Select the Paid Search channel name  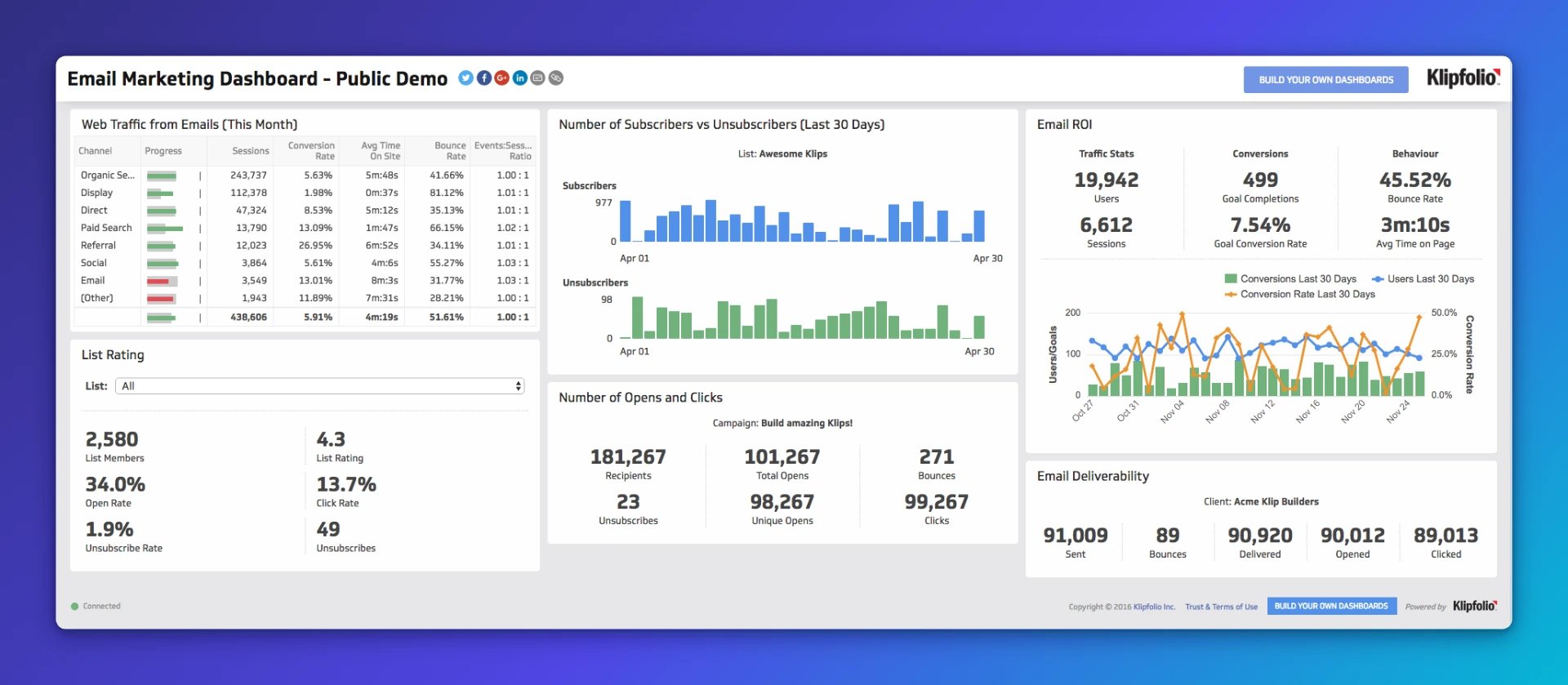[106, 228]
